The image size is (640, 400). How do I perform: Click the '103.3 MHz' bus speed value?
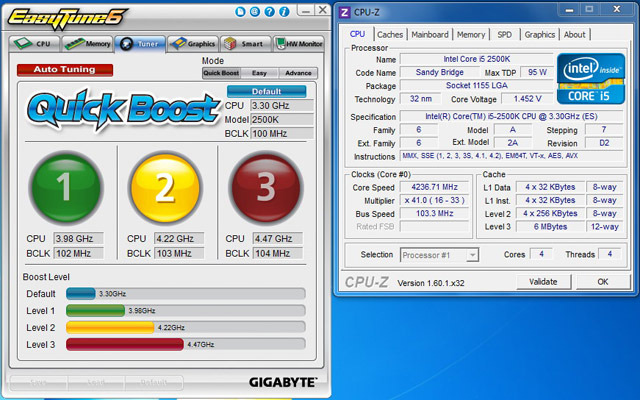(434, 213)
